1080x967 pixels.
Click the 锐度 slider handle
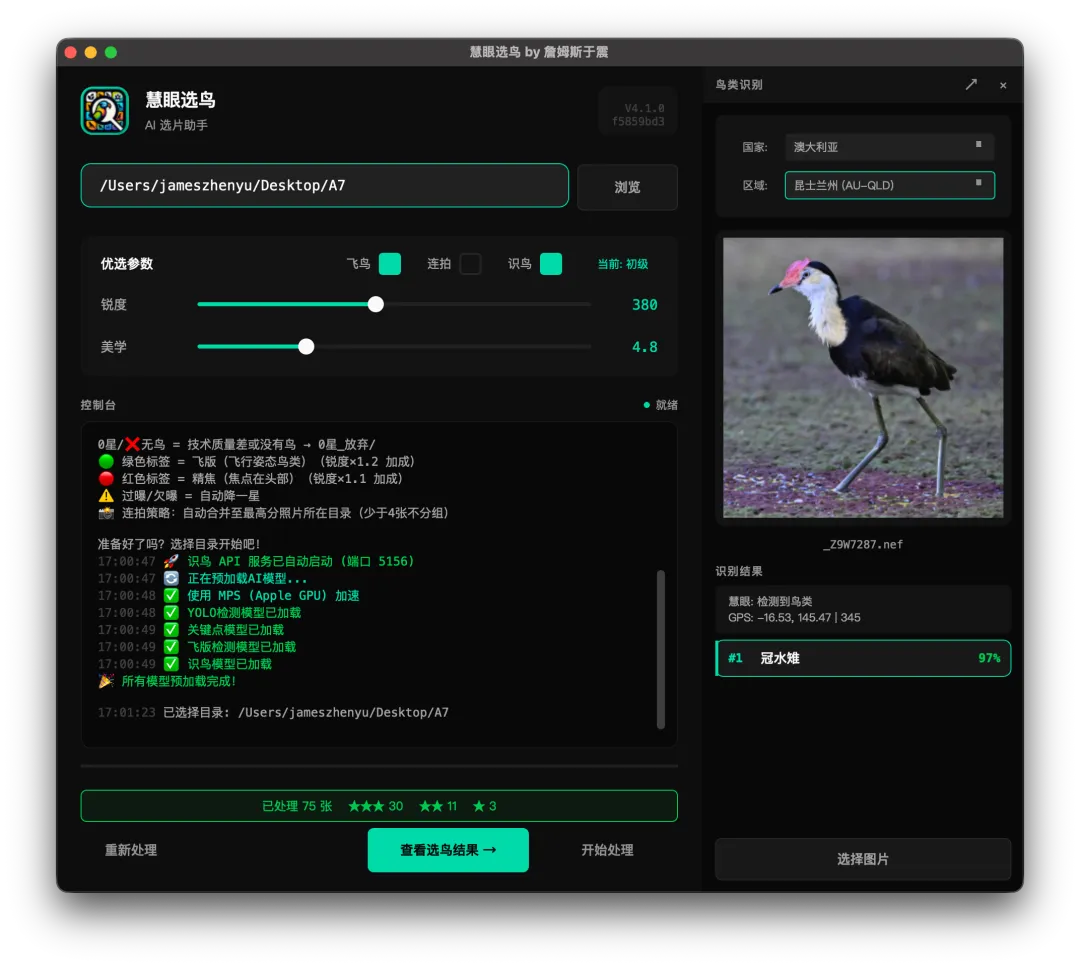375,304
